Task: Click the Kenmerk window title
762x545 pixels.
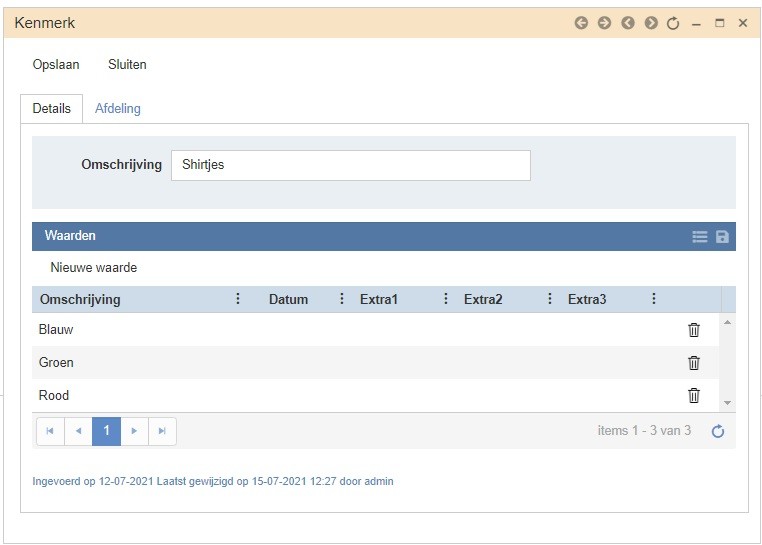Action: 45,23
